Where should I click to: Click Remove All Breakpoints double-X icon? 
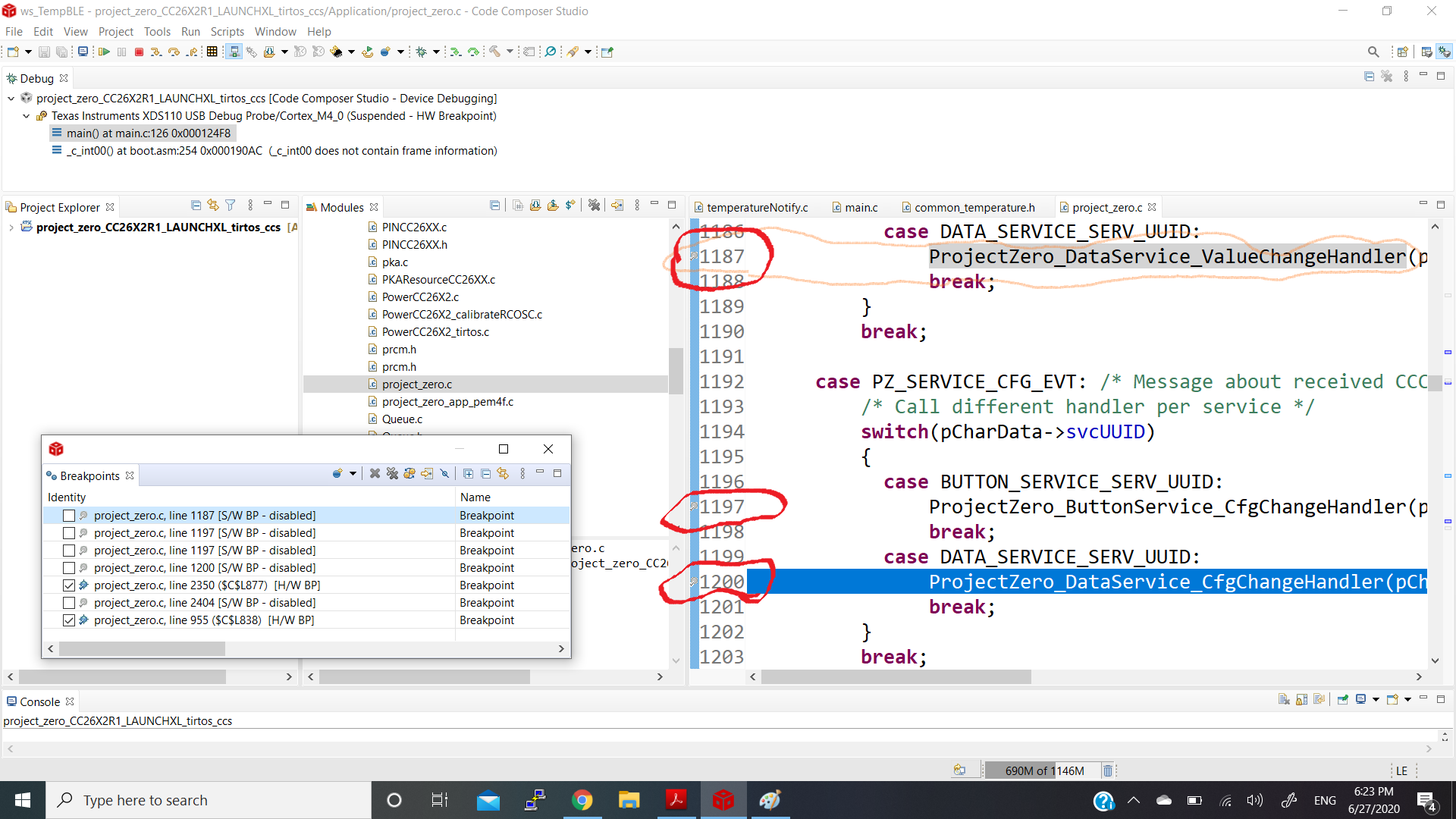[392, 473]
